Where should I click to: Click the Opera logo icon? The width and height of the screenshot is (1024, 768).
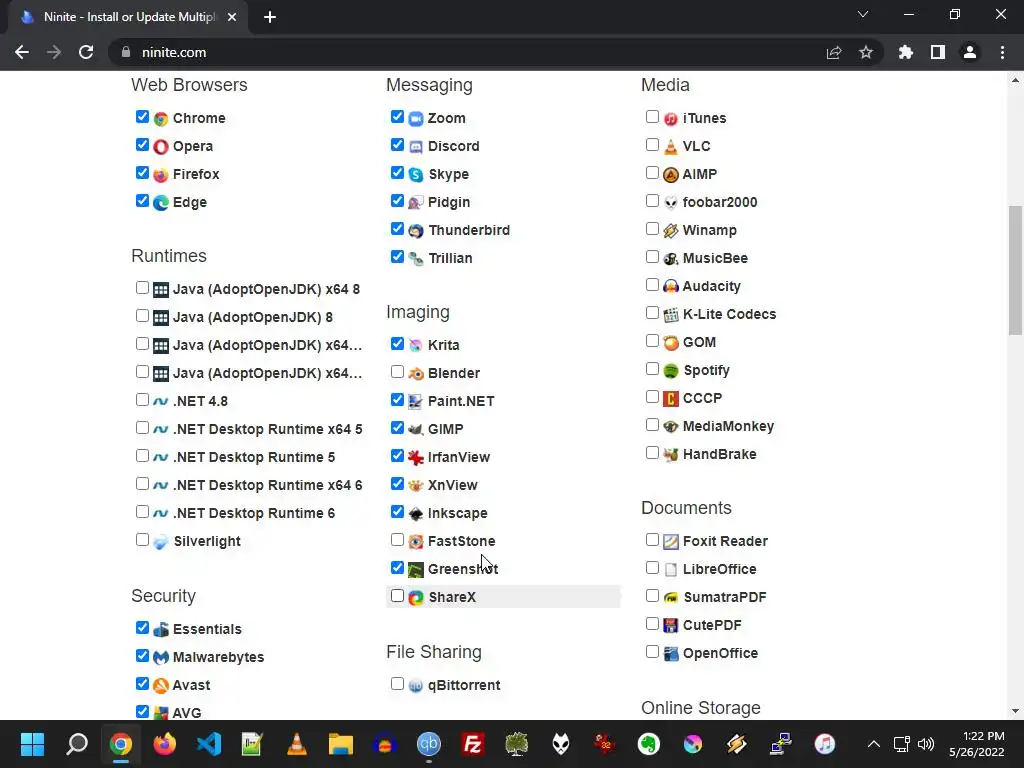tap(161, 147)
